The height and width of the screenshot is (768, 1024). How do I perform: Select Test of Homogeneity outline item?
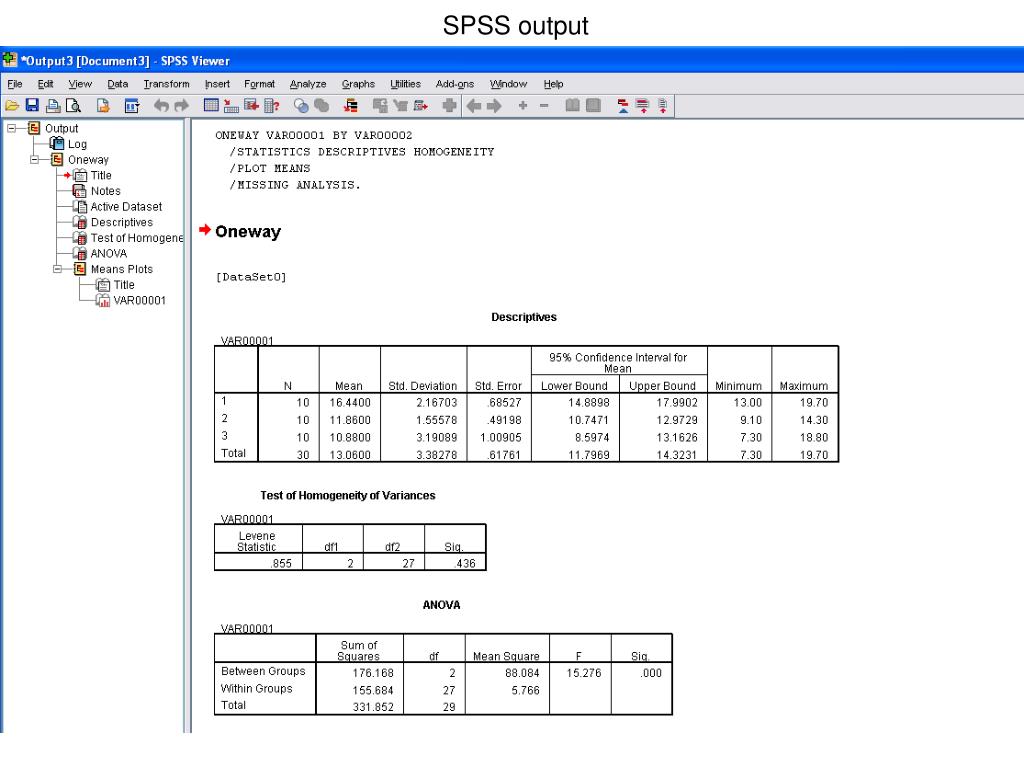click(136, 238)
